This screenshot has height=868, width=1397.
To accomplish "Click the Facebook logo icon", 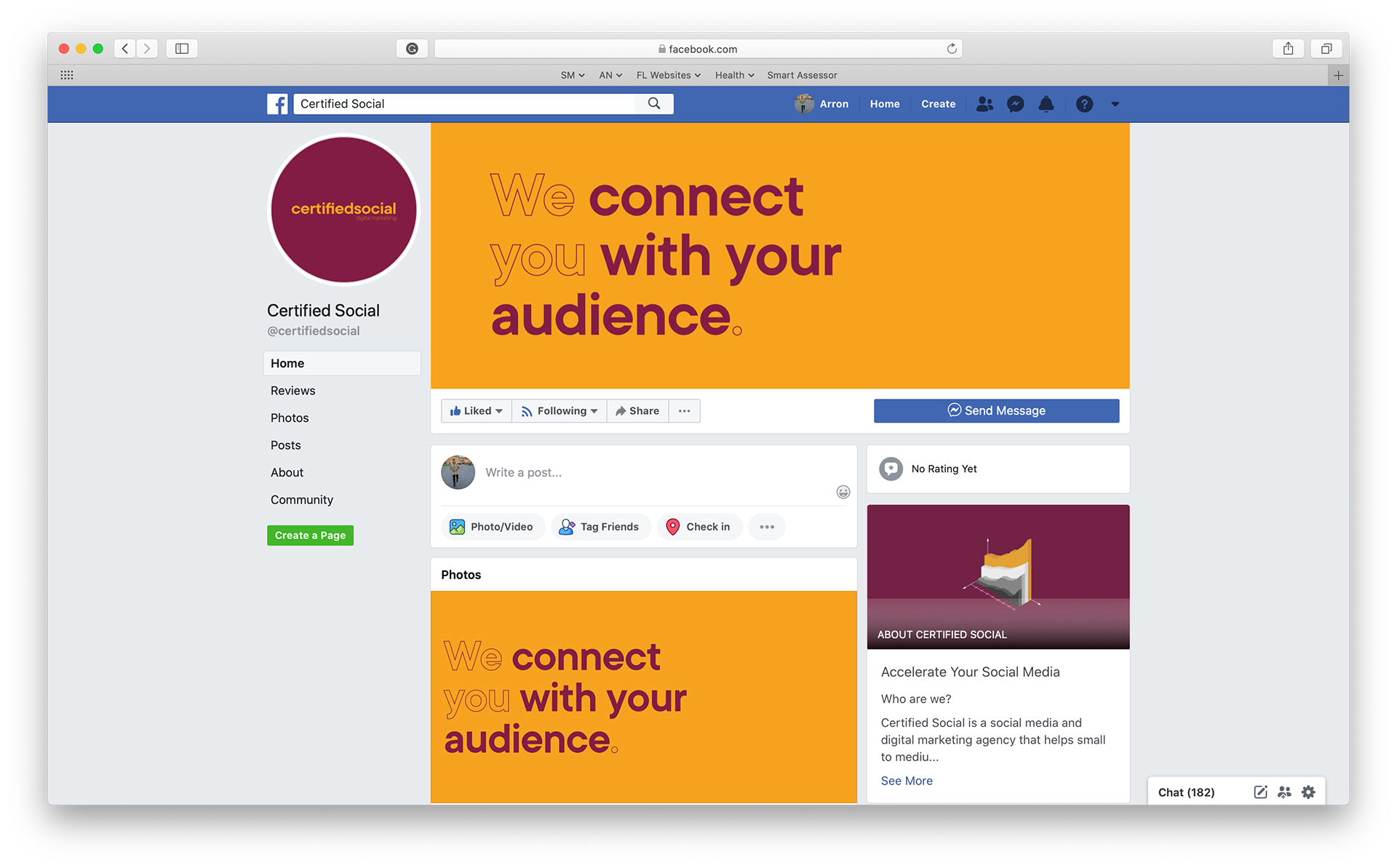I will [x=277, y=104].
